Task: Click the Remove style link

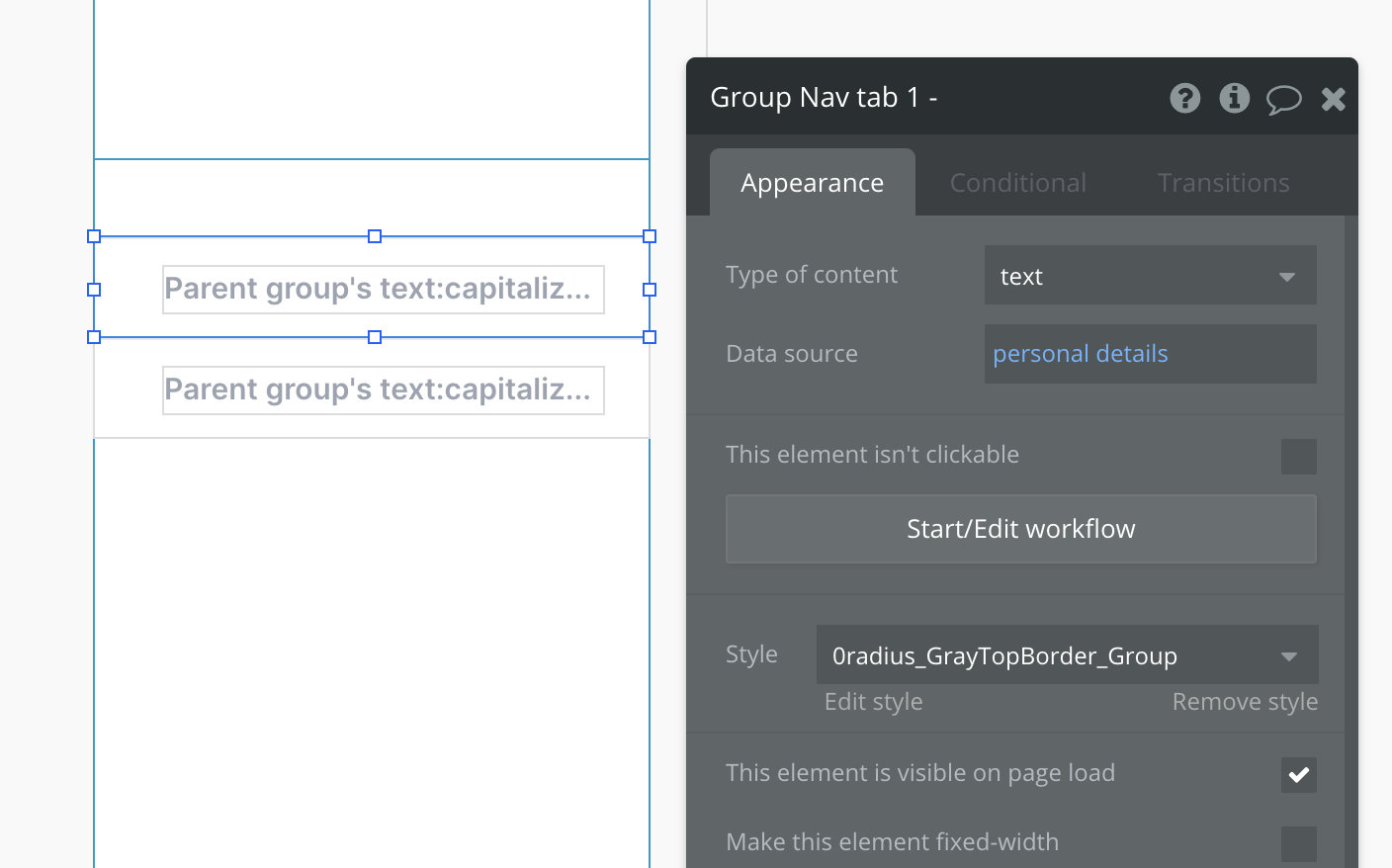Action: [x=1245, y=702]
